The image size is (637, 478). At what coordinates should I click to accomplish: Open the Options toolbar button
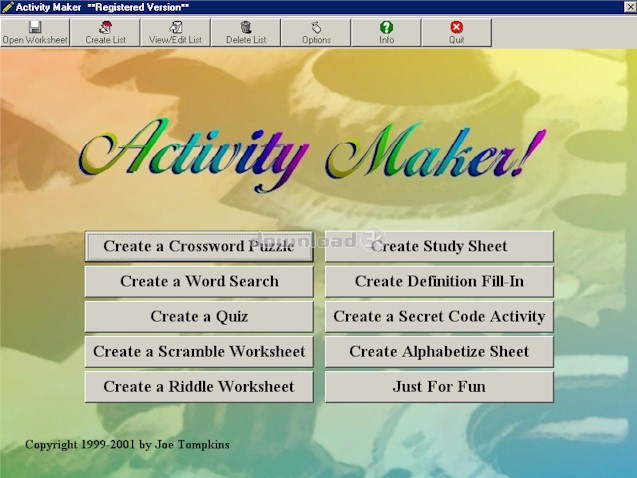tap(316, 32)
